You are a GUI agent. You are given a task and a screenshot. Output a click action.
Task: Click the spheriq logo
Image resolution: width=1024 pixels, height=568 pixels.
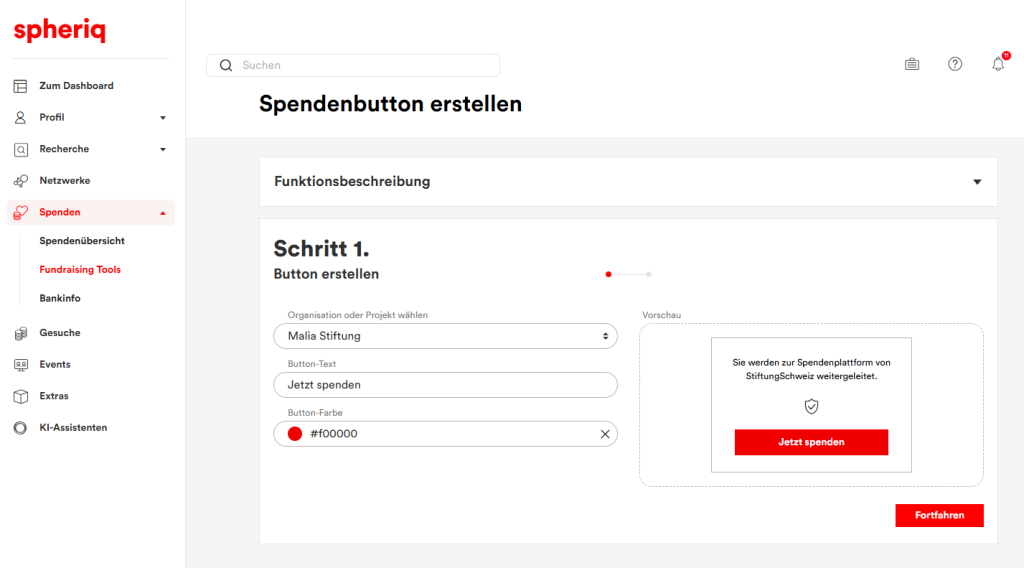tap(60, 31)
